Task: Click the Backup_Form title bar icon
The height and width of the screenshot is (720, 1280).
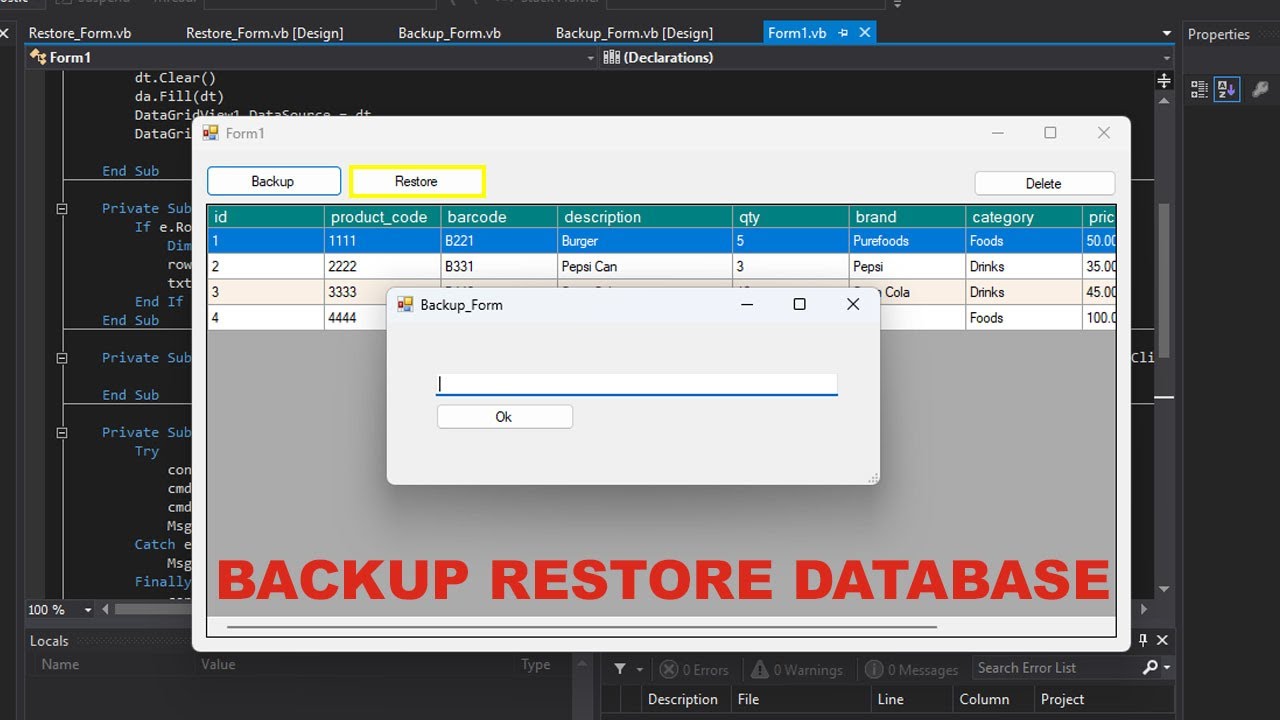Action: point(405,304)
